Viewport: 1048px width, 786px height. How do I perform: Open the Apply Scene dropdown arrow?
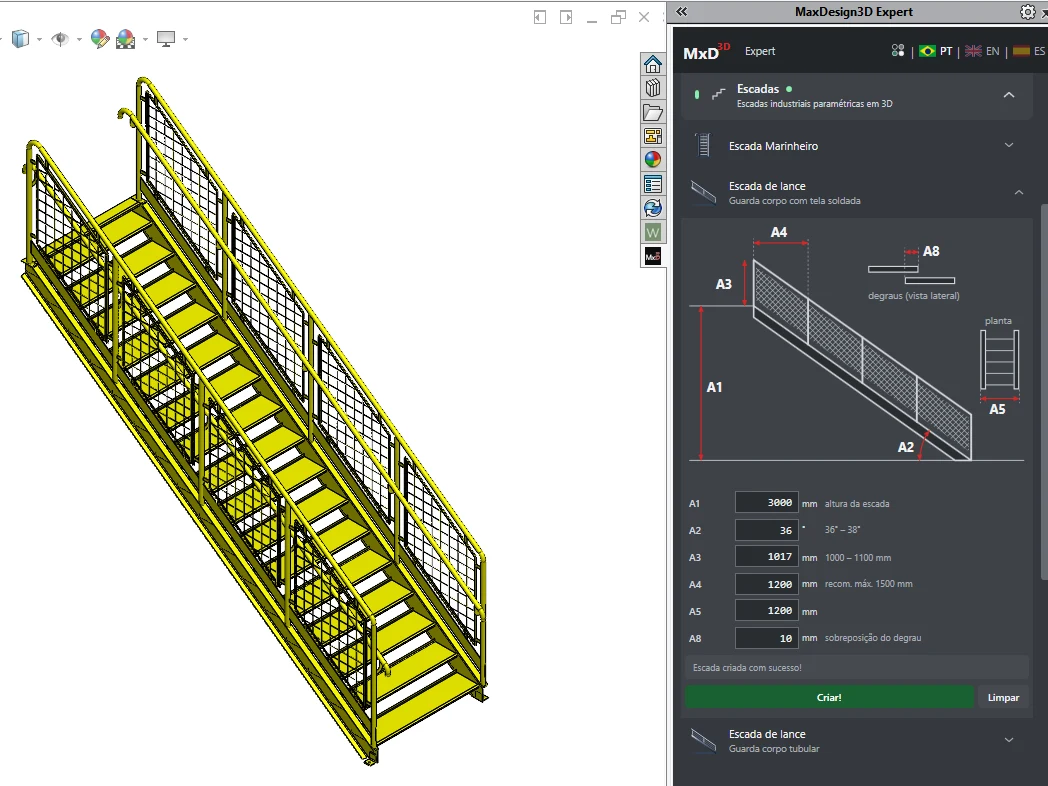pyautogui.click(x=145, y=39)
